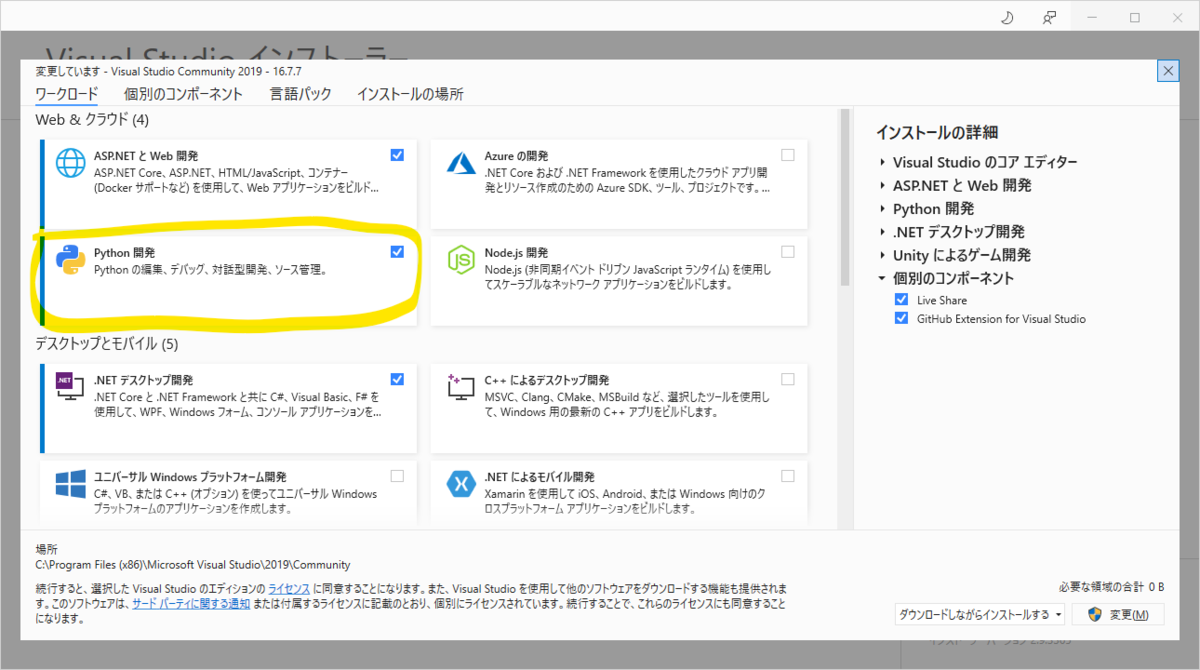
Task: Switch to the ワークロード tab
Action: (67, 94)
